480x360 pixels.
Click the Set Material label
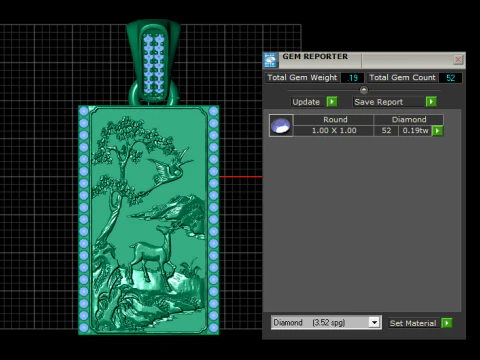413,323
